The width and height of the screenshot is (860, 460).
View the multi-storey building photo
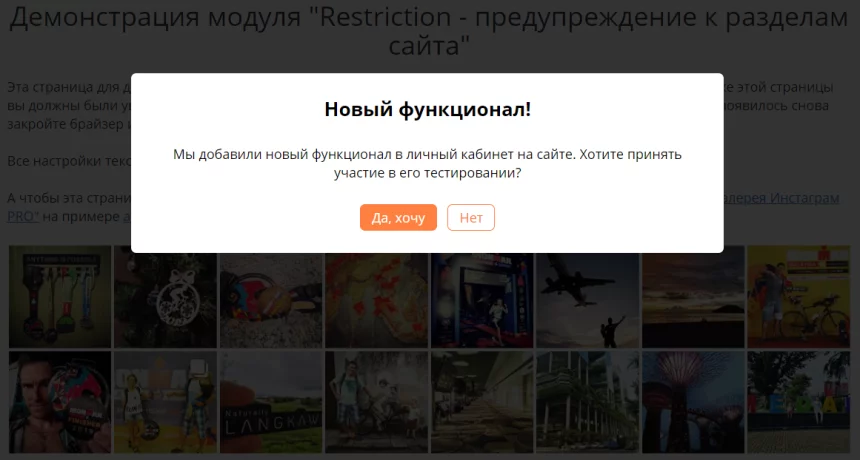coord(586,400)
